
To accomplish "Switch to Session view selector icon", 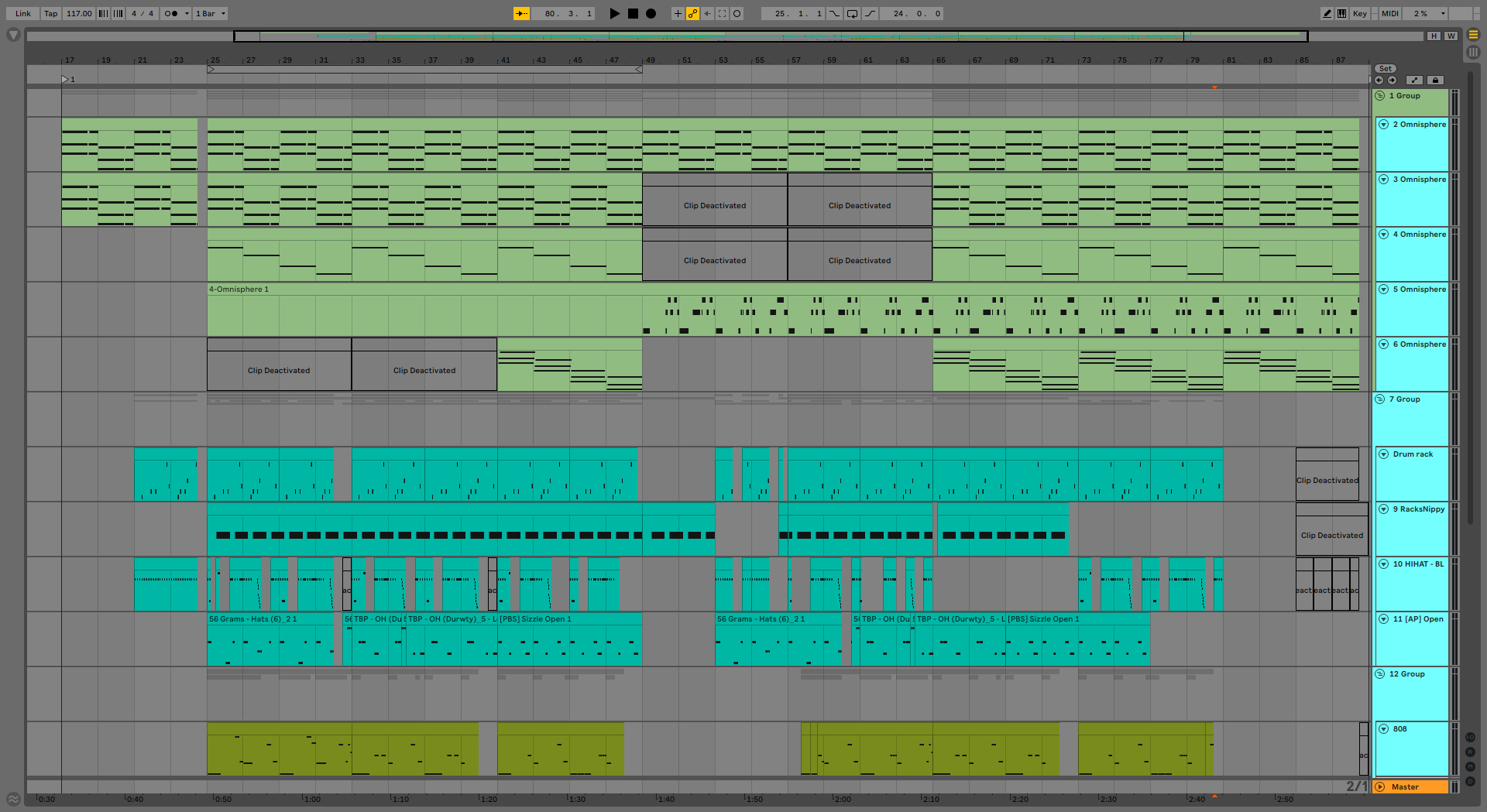I will [x=1473, y=52].
